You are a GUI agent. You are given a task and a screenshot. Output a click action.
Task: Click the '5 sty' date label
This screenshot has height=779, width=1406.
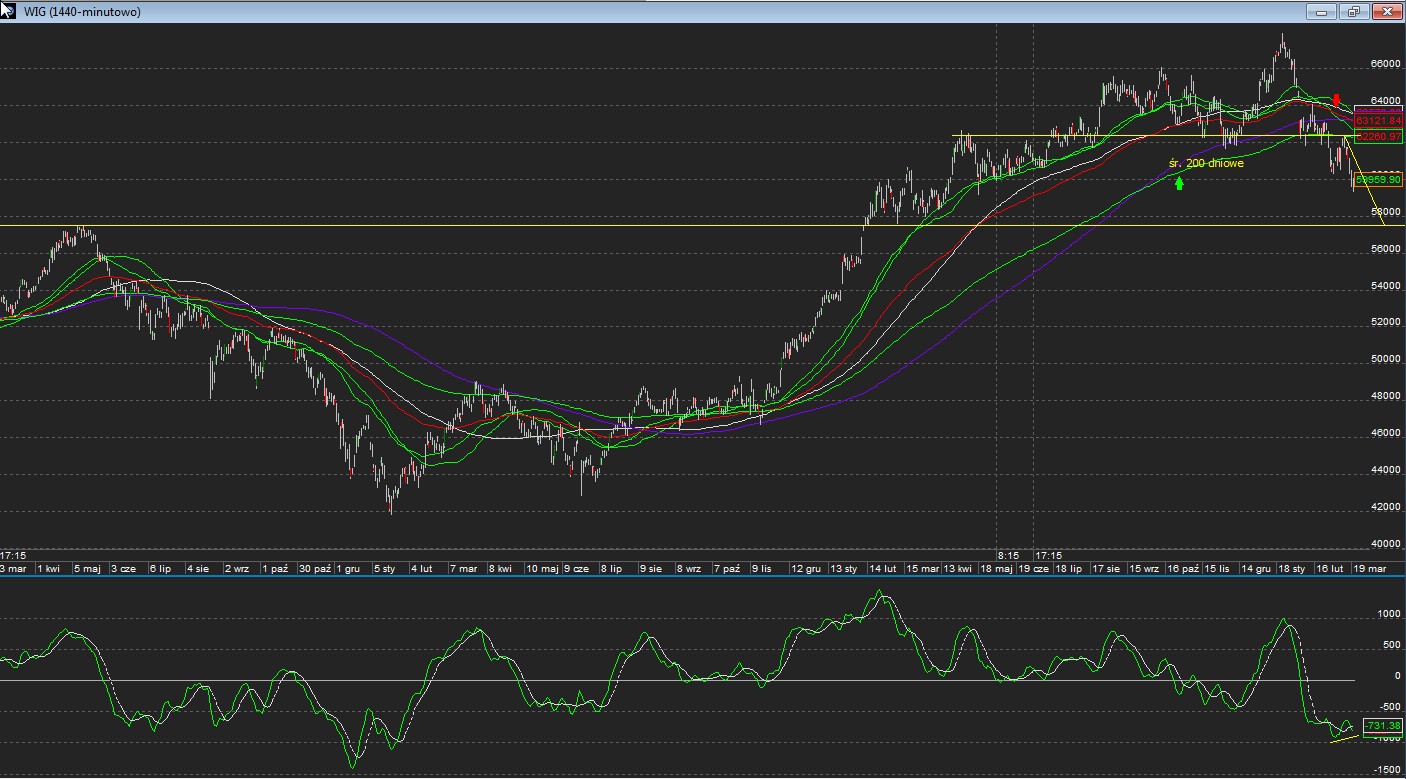pyautogui.click(x=385, y=568)
